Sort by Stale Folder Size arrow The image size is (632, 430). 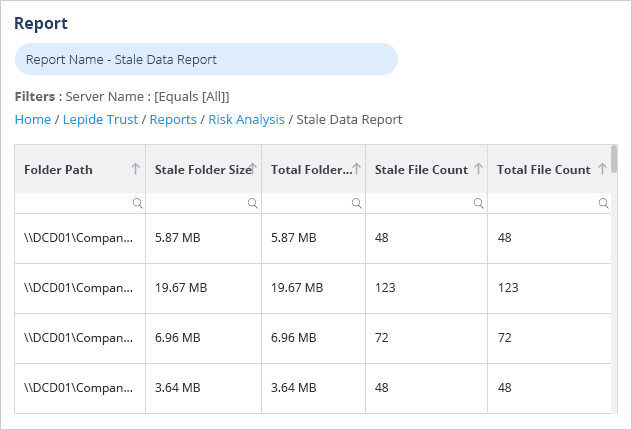coord(253,169)
